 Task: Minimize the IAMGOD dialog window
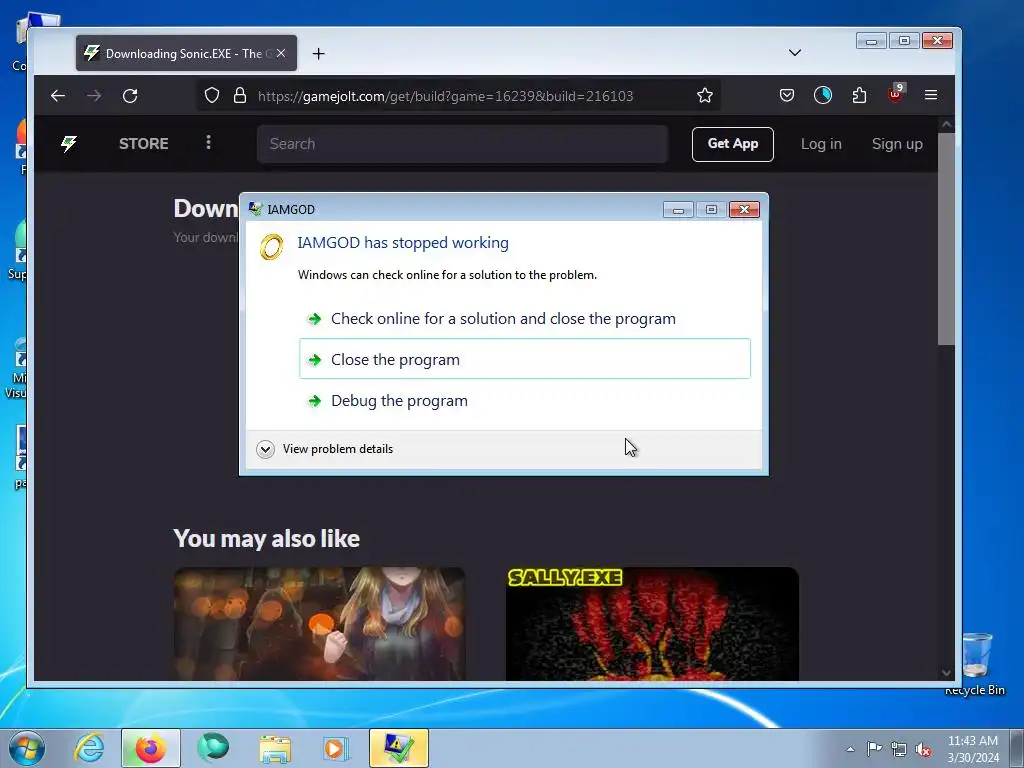click(678, 210)
